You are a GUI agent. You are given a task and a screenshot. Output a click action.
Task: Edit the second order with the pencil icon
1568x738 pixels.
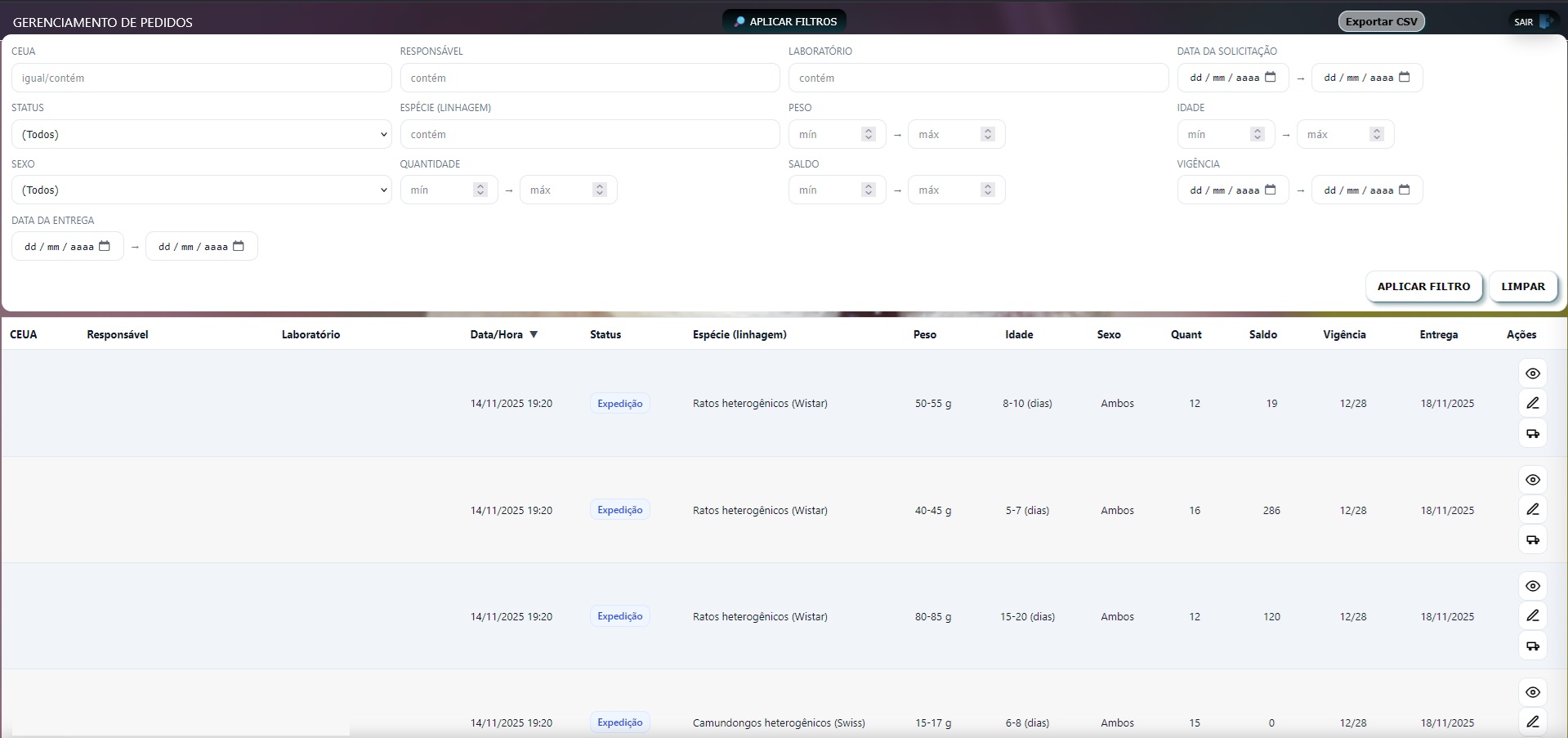pyautogui.click(x=1532, y=509)
